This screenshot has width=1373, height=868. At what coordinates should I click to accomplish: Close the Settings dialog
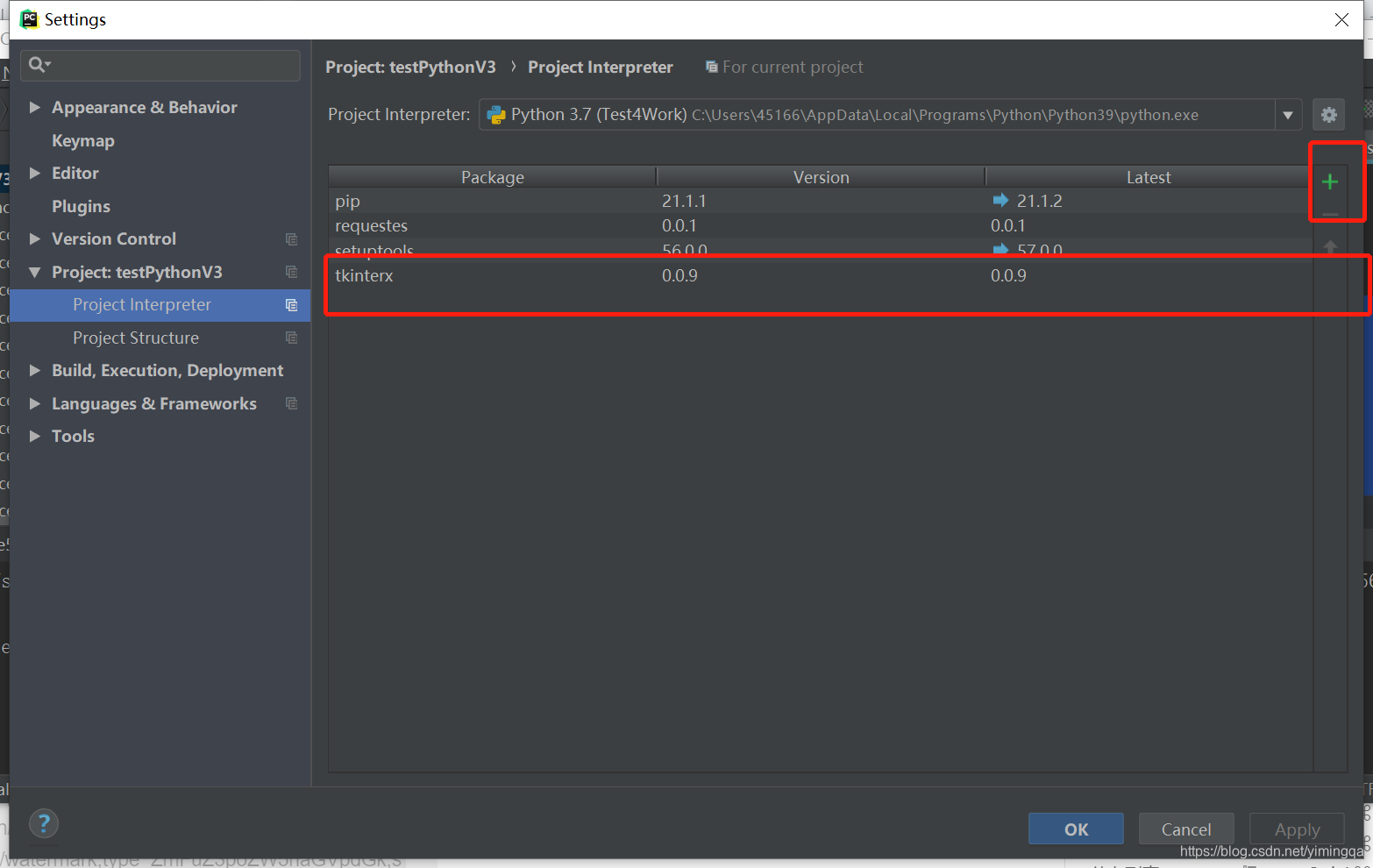(x=1341, y=19)
